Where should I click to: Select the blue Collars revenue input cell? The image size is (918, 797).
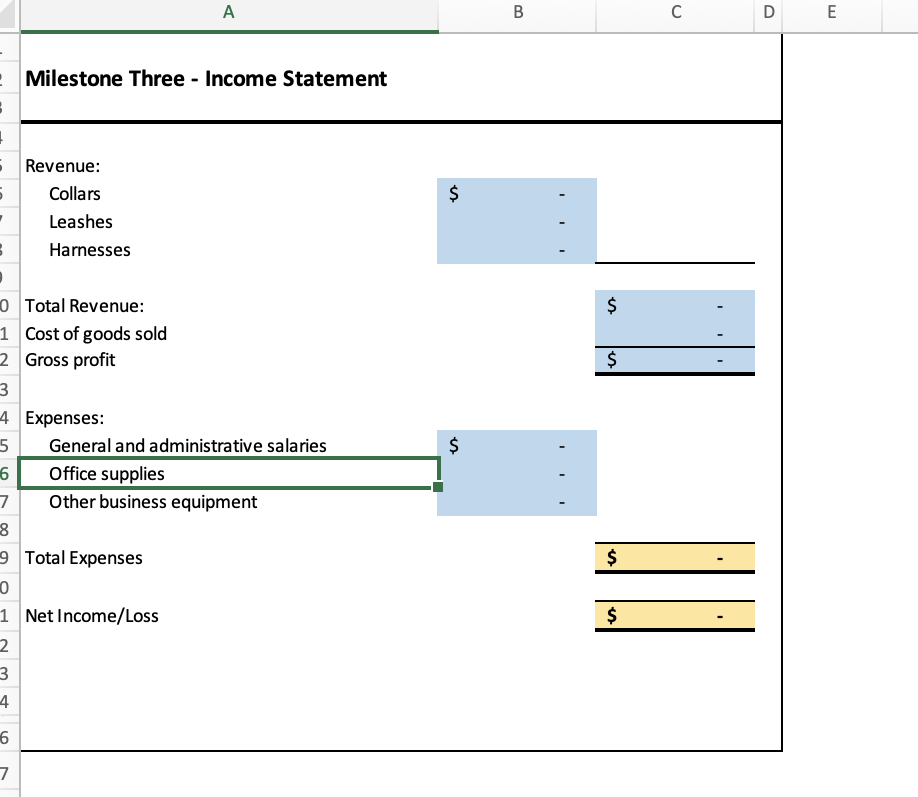[516, 194]
